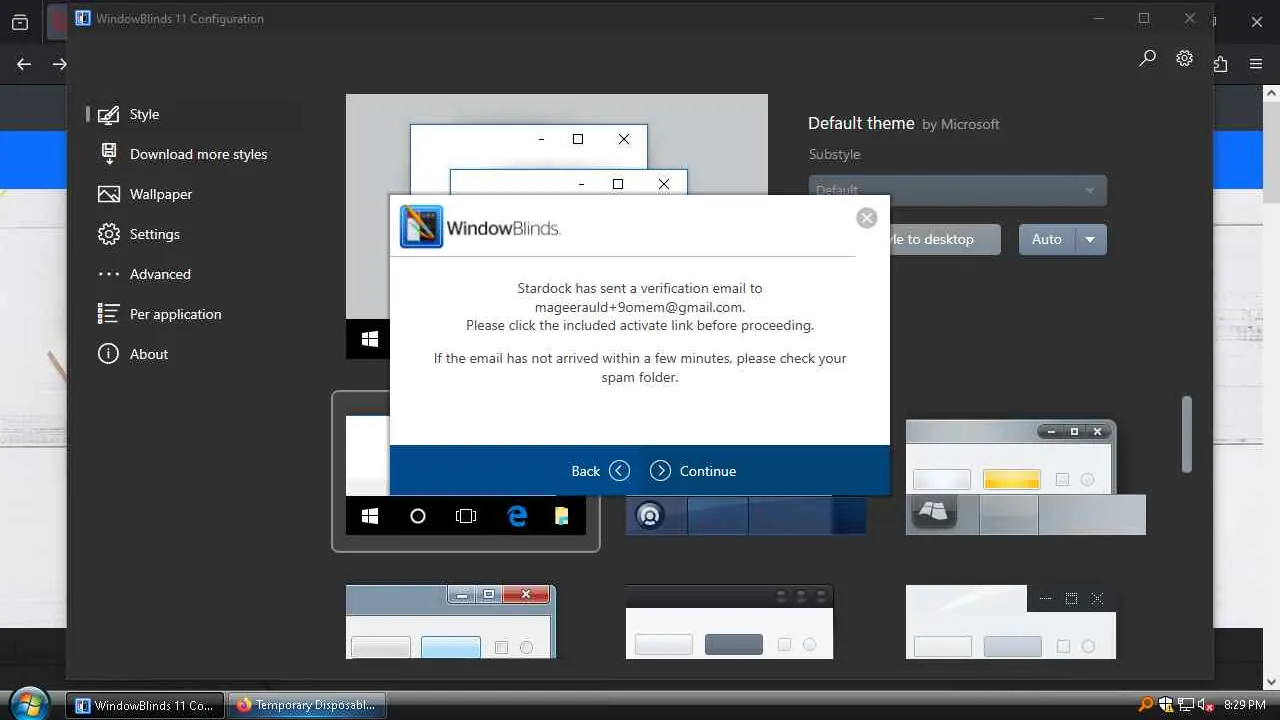The image size is (1280, 720).
Task: Click the Substyle label
Action: 835,154
